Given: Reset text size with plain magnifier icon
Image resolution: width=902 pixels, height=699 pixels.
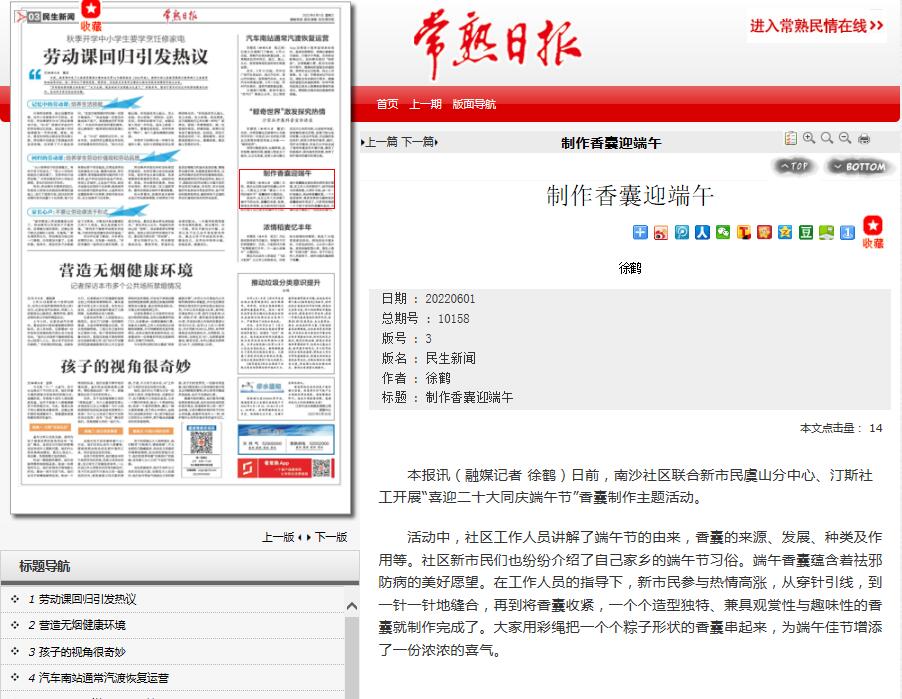Looking at the screenshot, I should 827,138.
